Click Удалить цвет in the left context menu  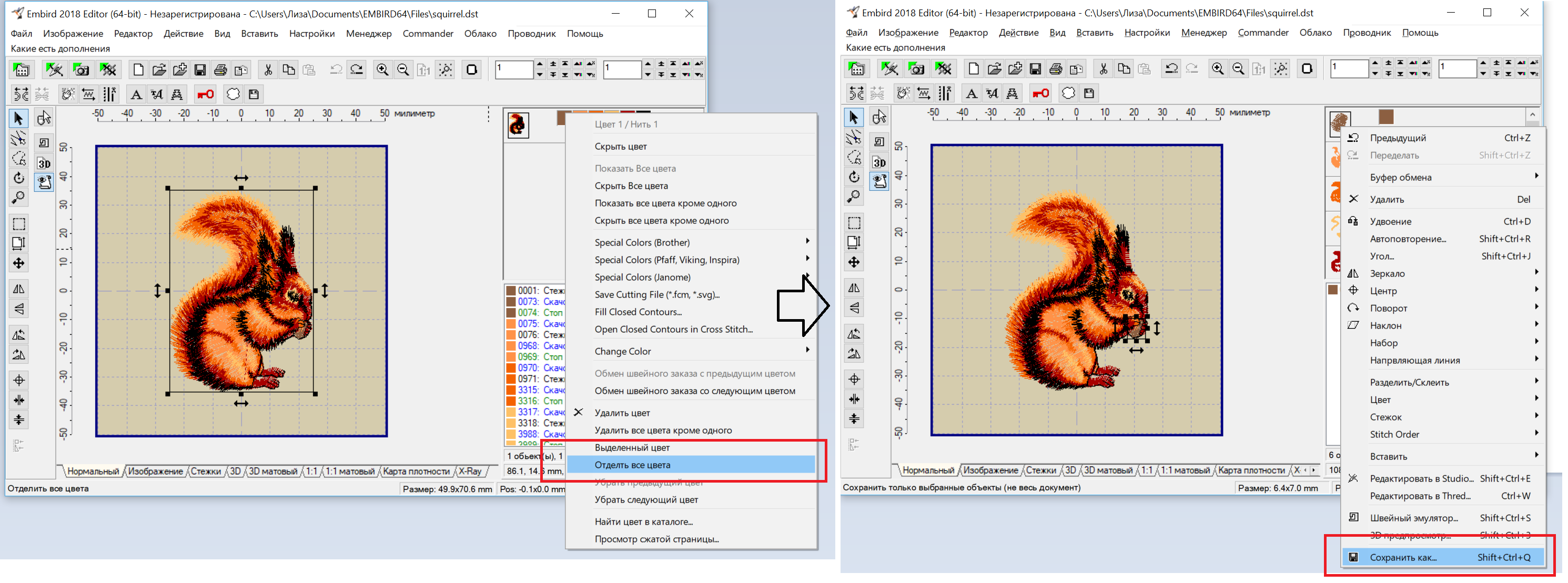coord(622,413)
